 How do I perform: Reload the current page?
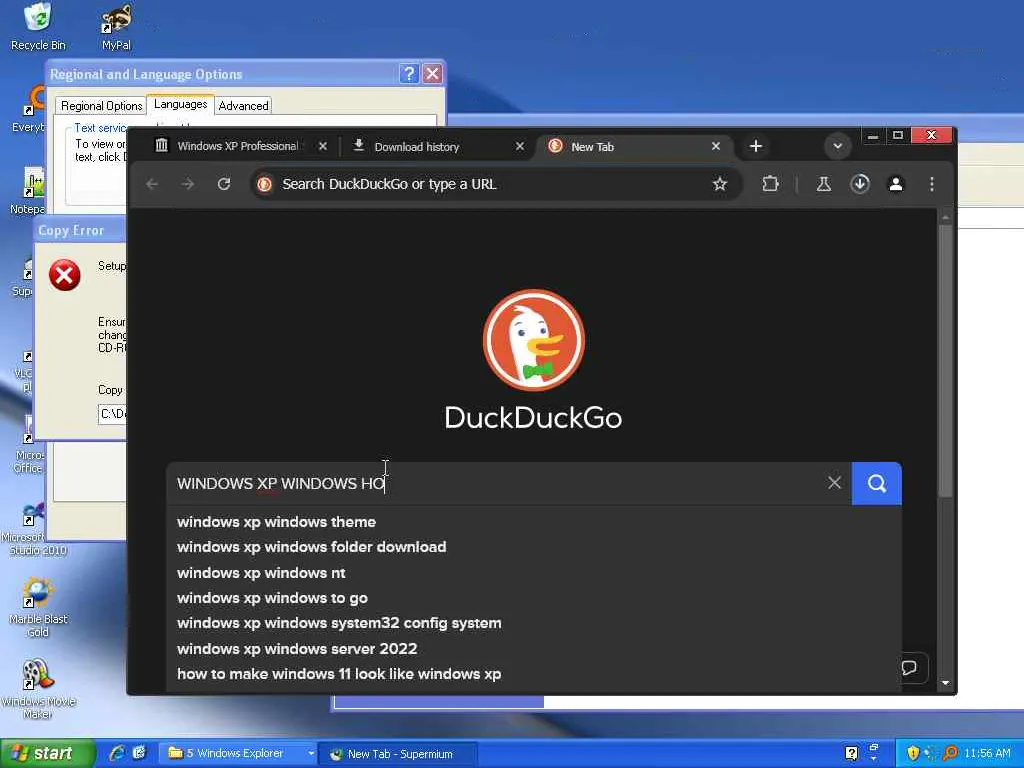tap(224, 184)
